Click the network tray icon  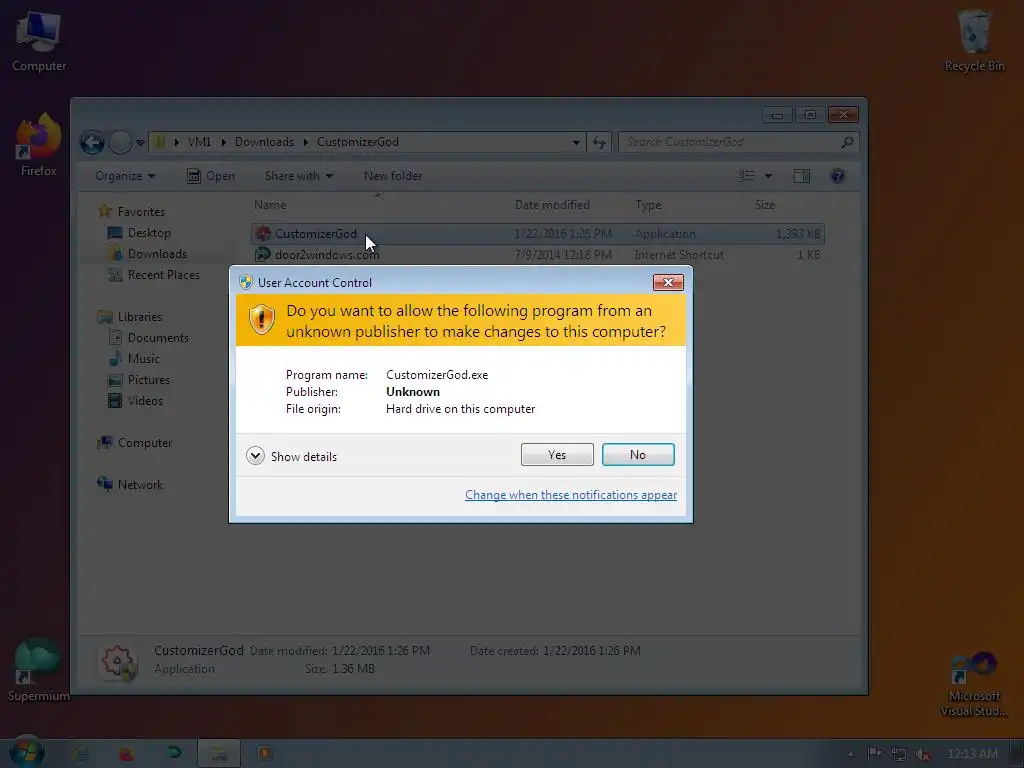click(899, 754)
